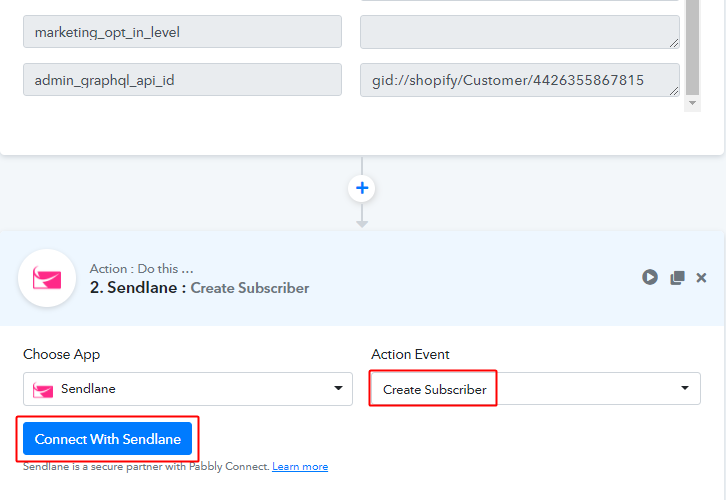Viewport: 726px width, 500px height.
Task: Click the action title 2. Sendlane : Create Subscriber
Action: pos(199,288)
